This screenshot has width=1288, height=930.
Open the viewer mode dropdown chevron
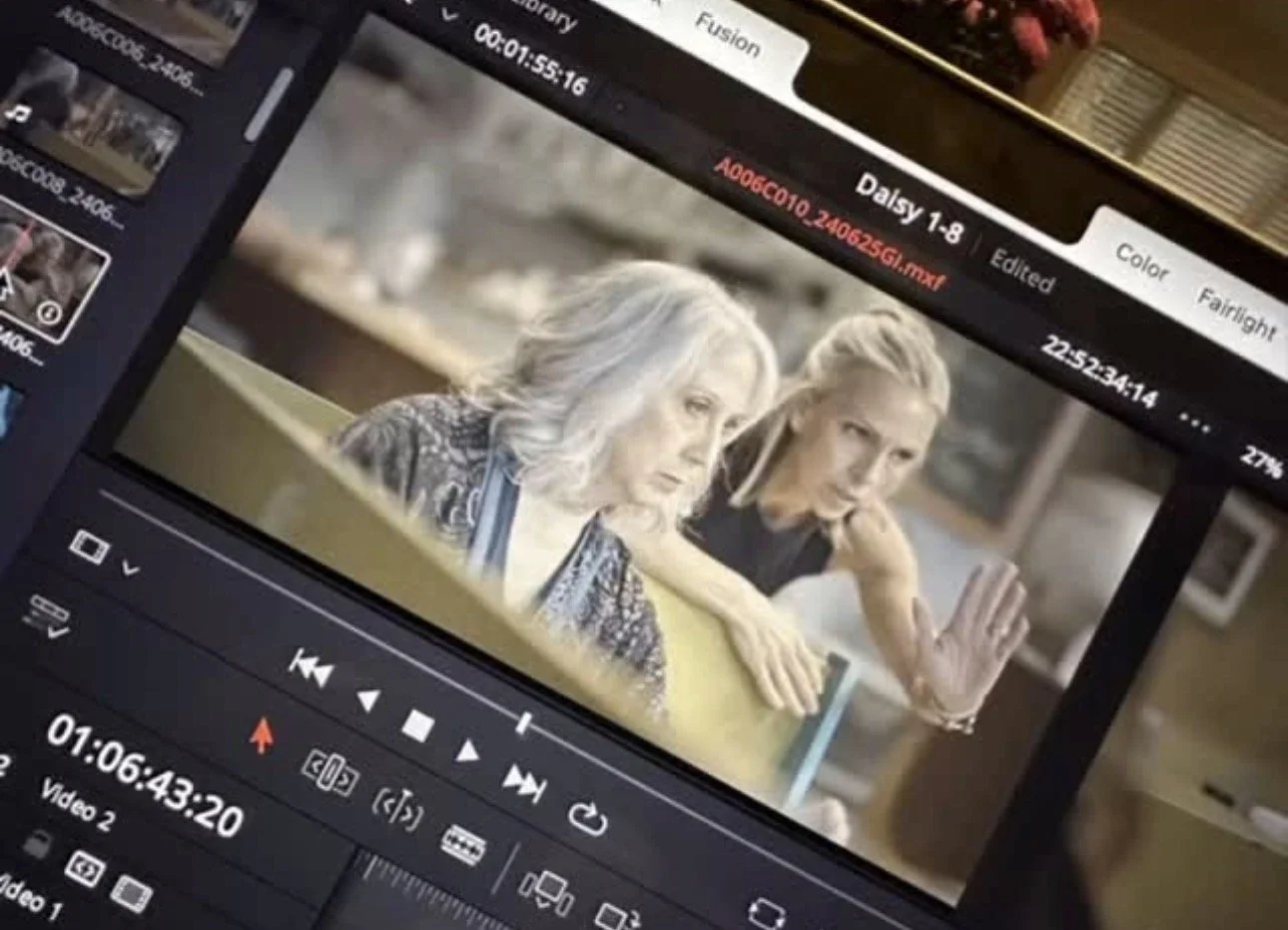coord(130,567)
